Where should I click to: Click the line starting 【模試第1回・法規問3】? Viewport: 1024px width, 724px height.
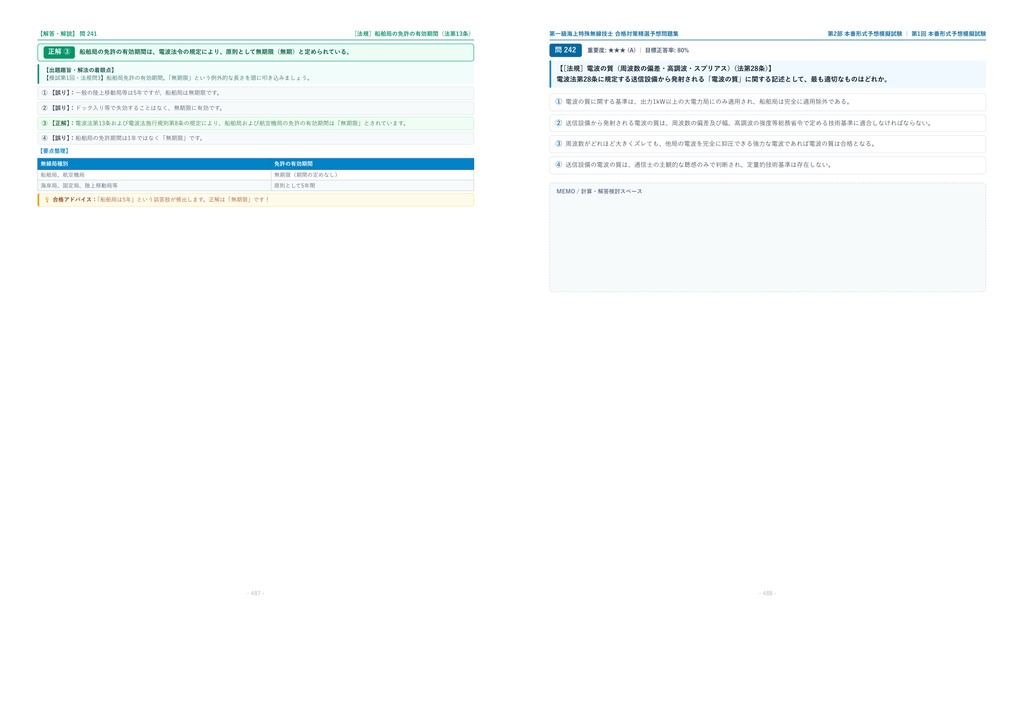pos(177,78)
